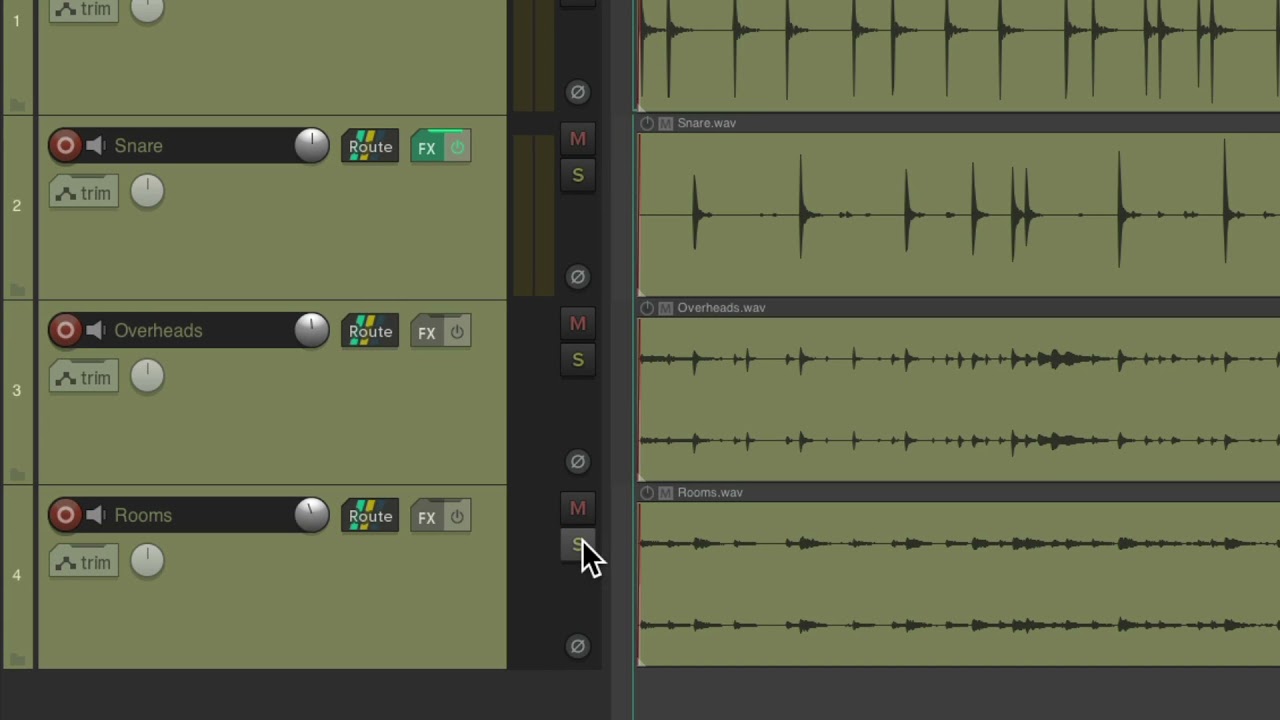Toggle input monitoring speaker on Snare track
The image size is (1280, 720).
pyautogui.click(x=95, y=146)
